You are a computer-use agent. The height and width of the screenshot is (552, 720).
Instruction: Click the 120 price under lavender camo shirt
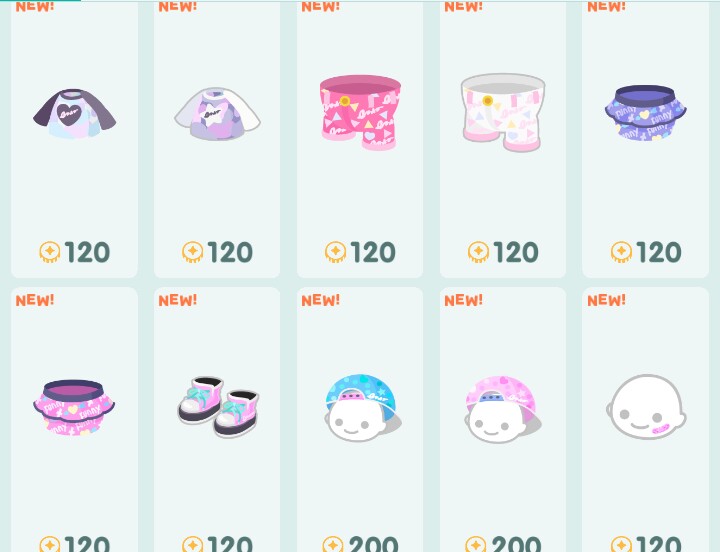point(230,252)
